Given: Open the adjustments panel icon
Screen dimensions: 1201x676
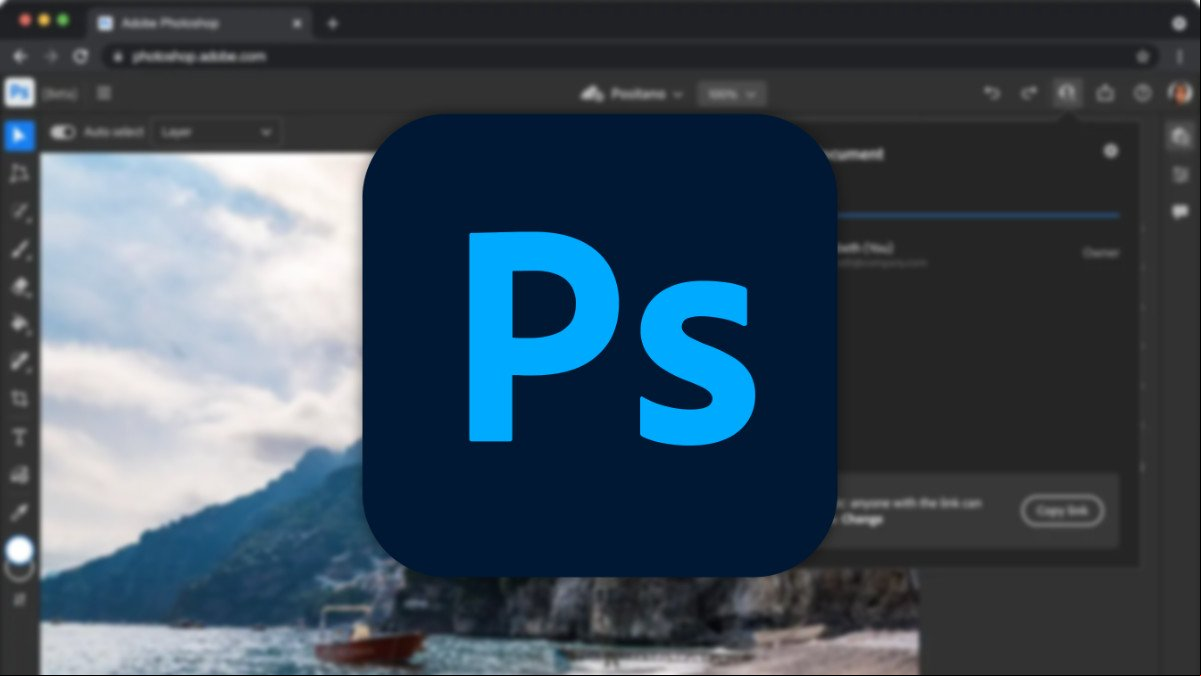Looking at the screenshot, I should click(x=1179, y=175).
